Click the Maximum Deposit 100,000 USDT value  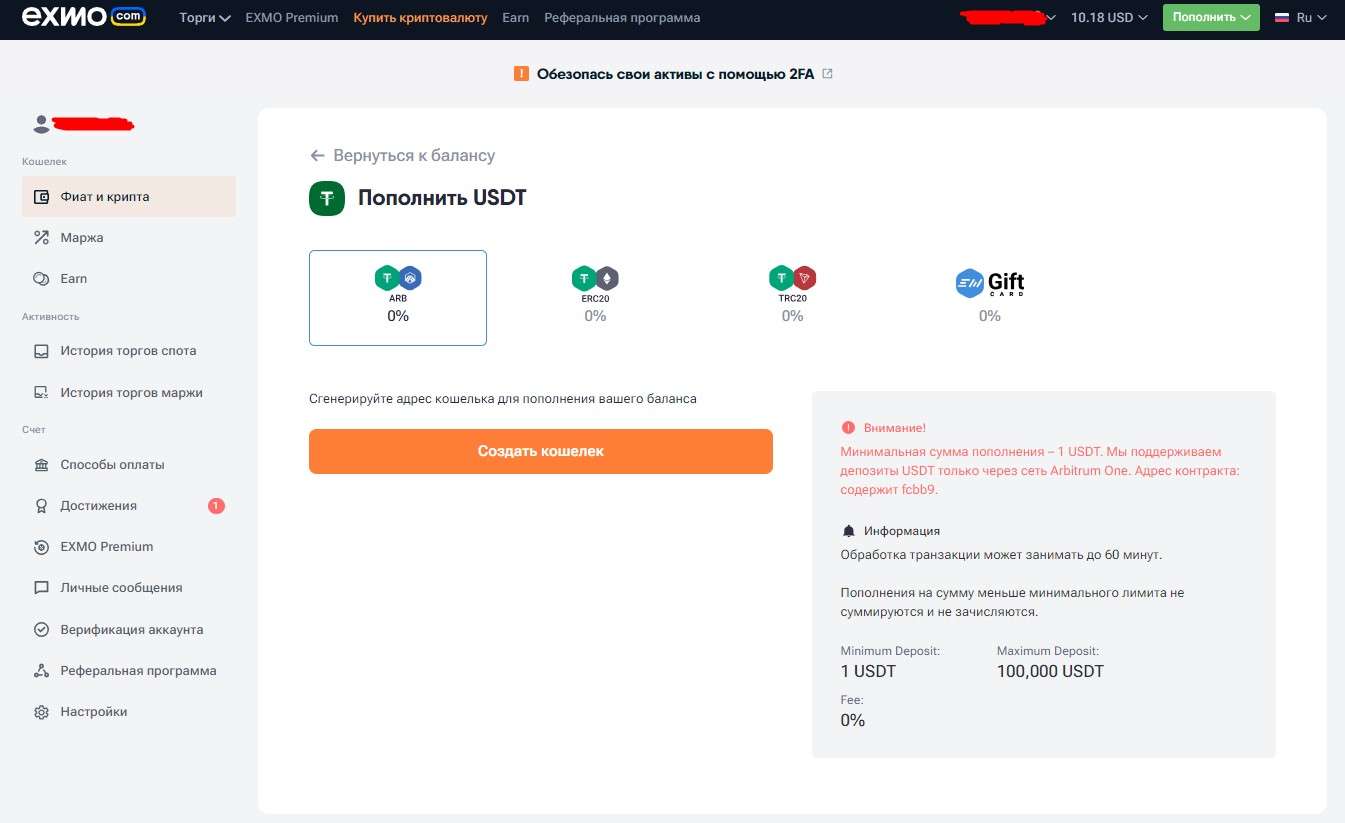pos(1050,671)
